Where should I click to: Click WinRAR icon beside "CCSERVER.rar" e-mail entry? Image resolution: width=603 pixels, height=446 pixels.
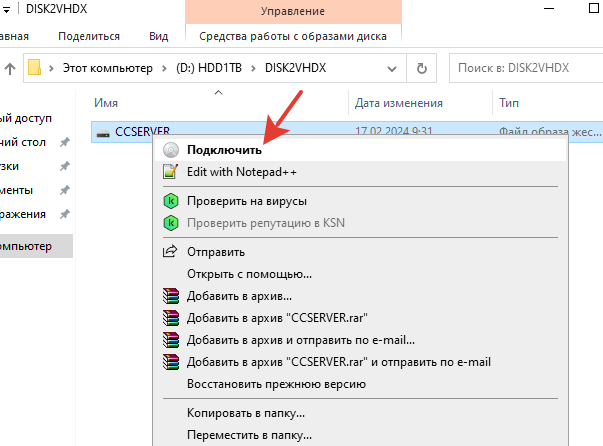(171, 362)
